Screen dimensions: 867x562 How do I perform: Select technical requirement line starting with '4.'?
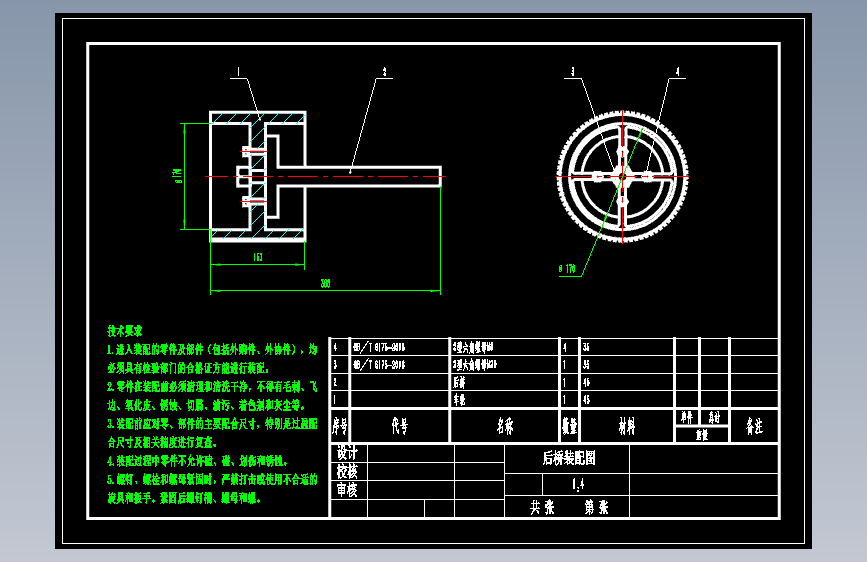tap(197, 461)
